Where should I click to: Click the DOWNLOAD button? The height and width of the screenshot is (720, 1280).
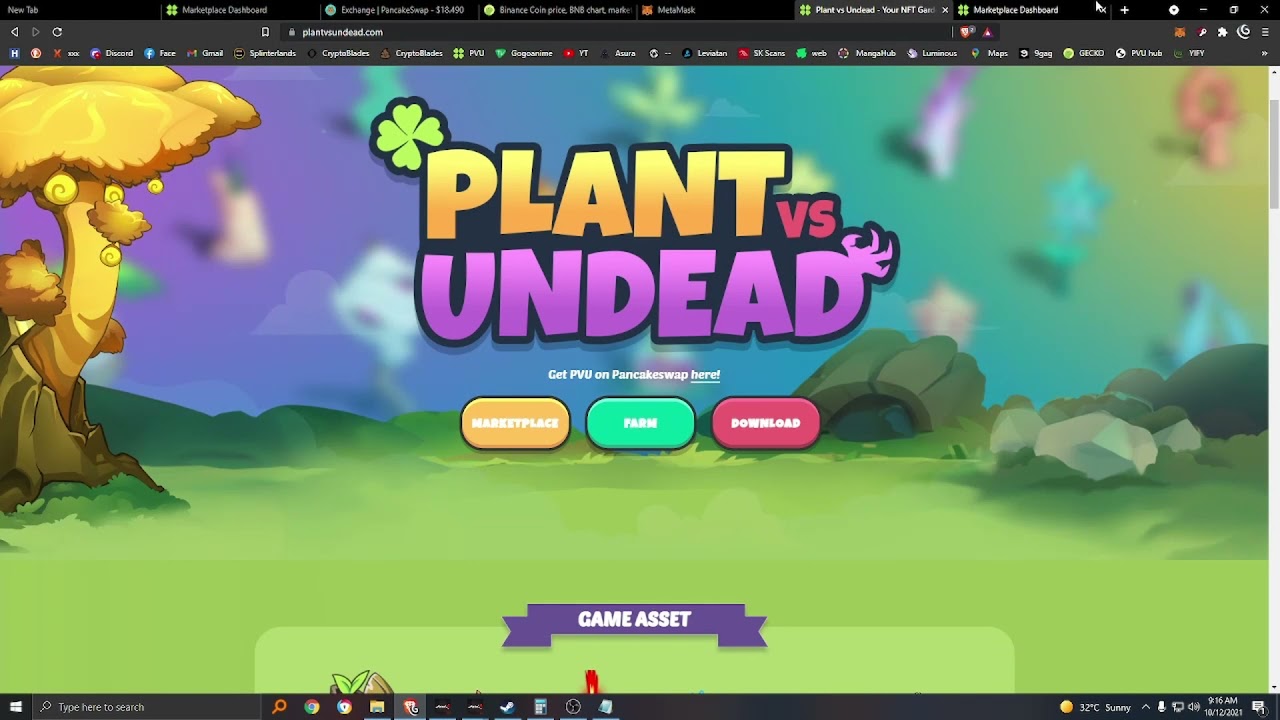[x=765, y=423]
